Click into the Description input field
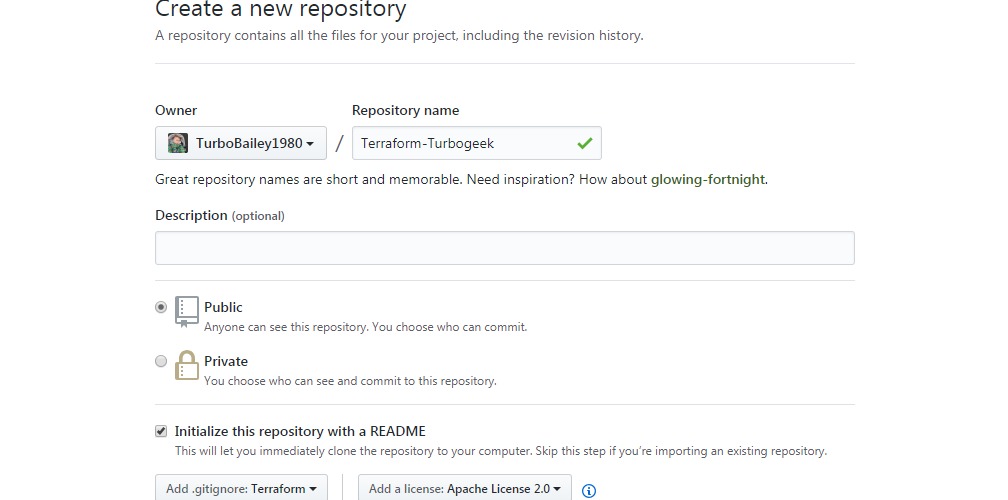This screenshot has width=1008, height=500. pos(505,248)
